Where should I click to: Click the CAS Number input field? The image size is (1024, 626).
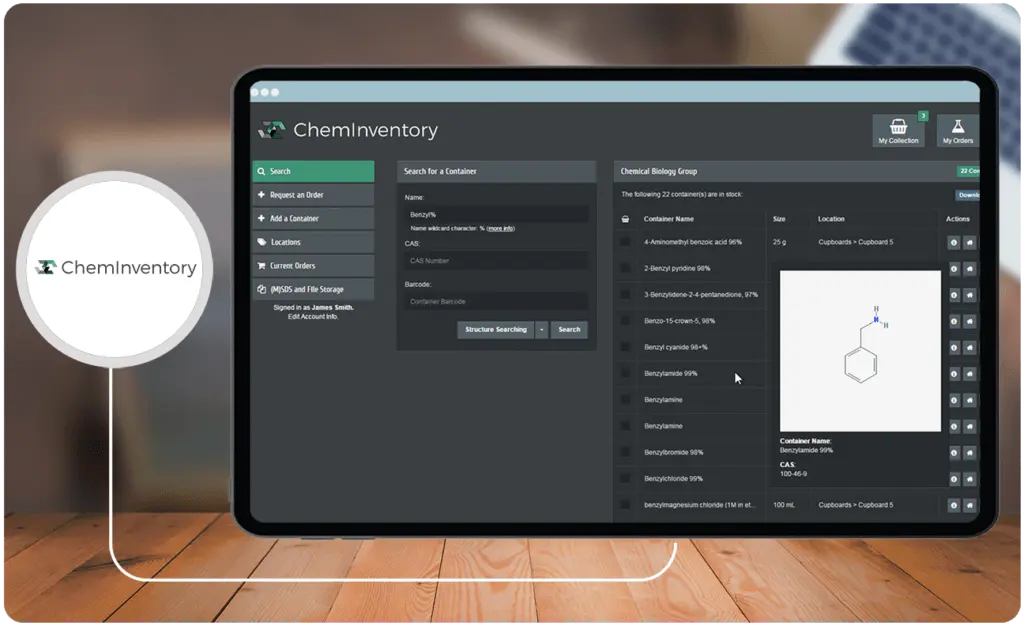coord(496,260)
